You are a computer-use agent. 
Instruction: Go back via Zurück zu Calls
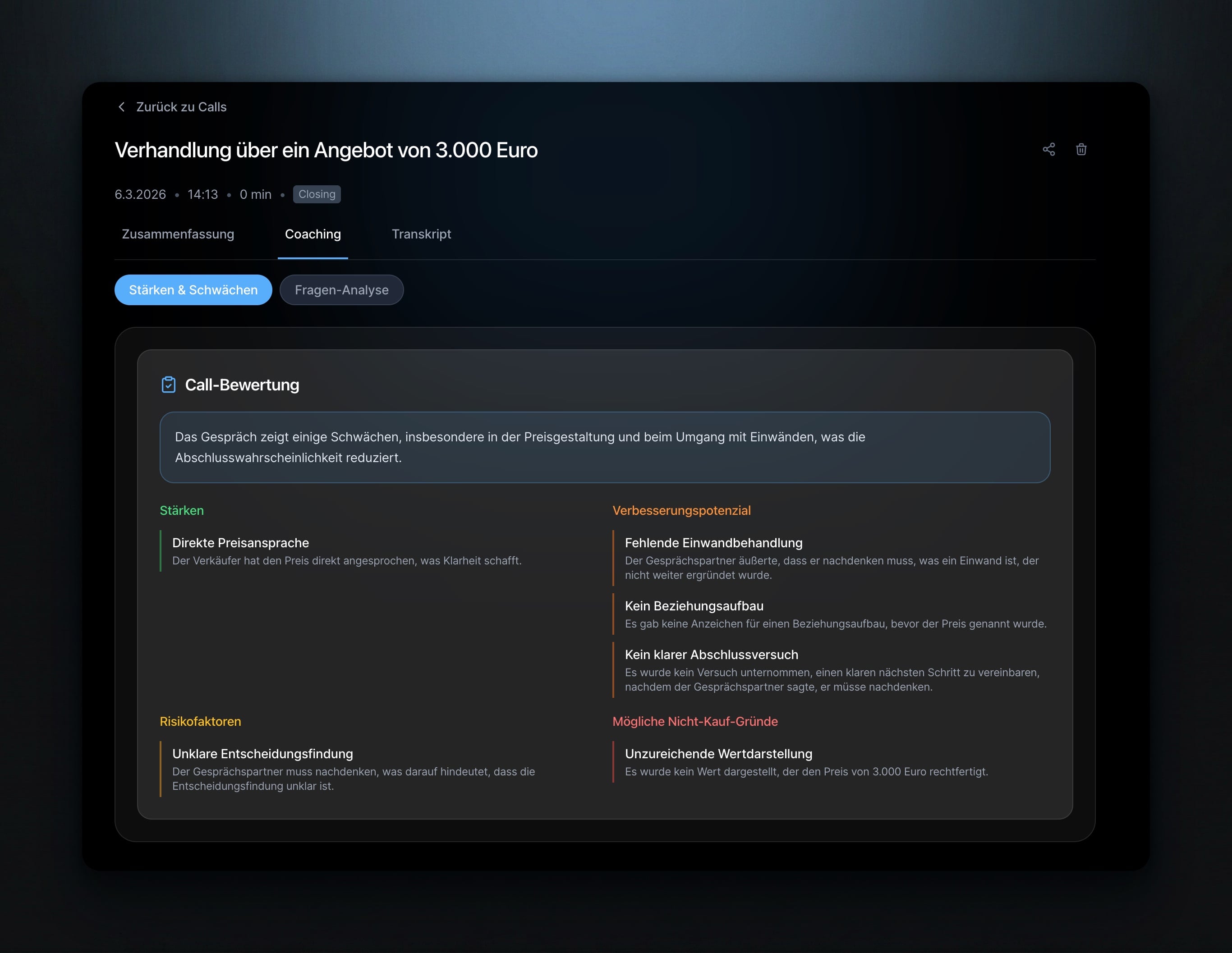[x=171, y=107]
